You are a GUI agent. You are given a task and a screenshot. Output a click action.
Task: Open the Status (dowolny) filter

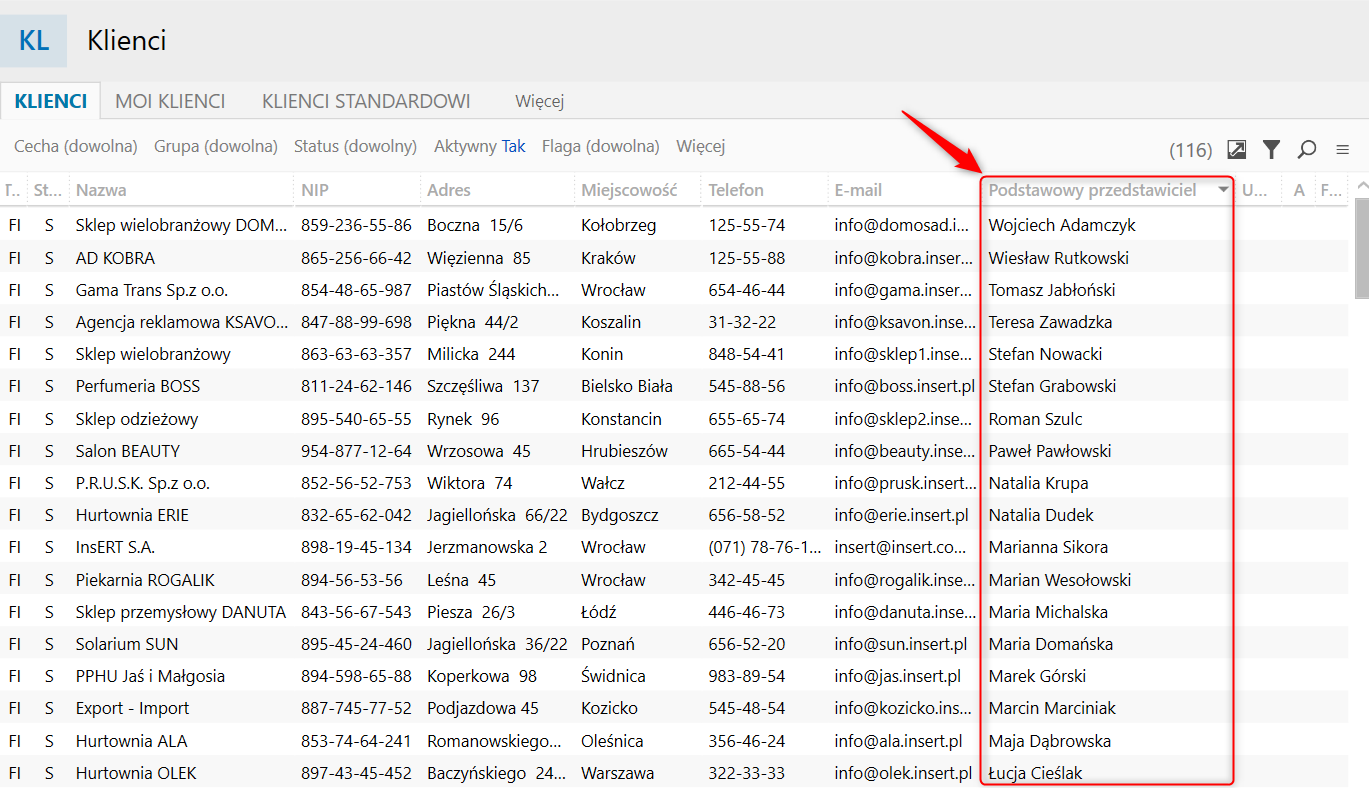pos(355,147)
